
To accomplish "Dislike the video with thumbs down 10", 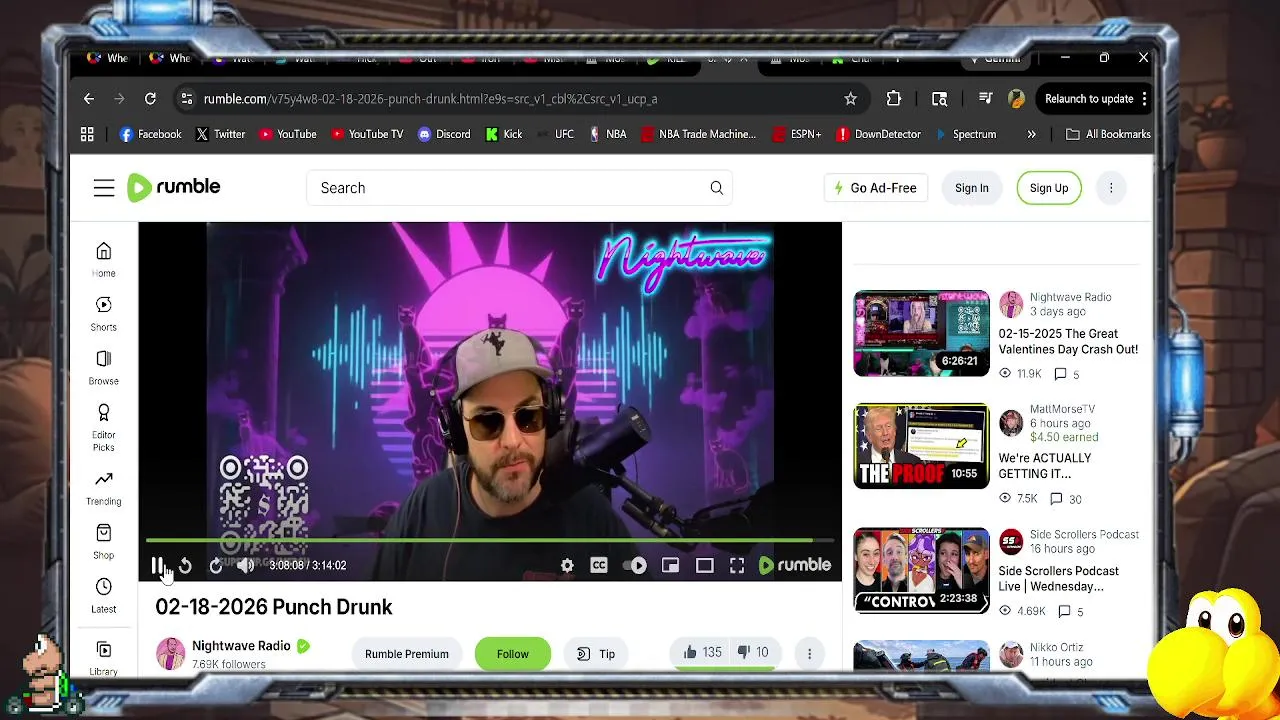I will [x=753, y=653].
